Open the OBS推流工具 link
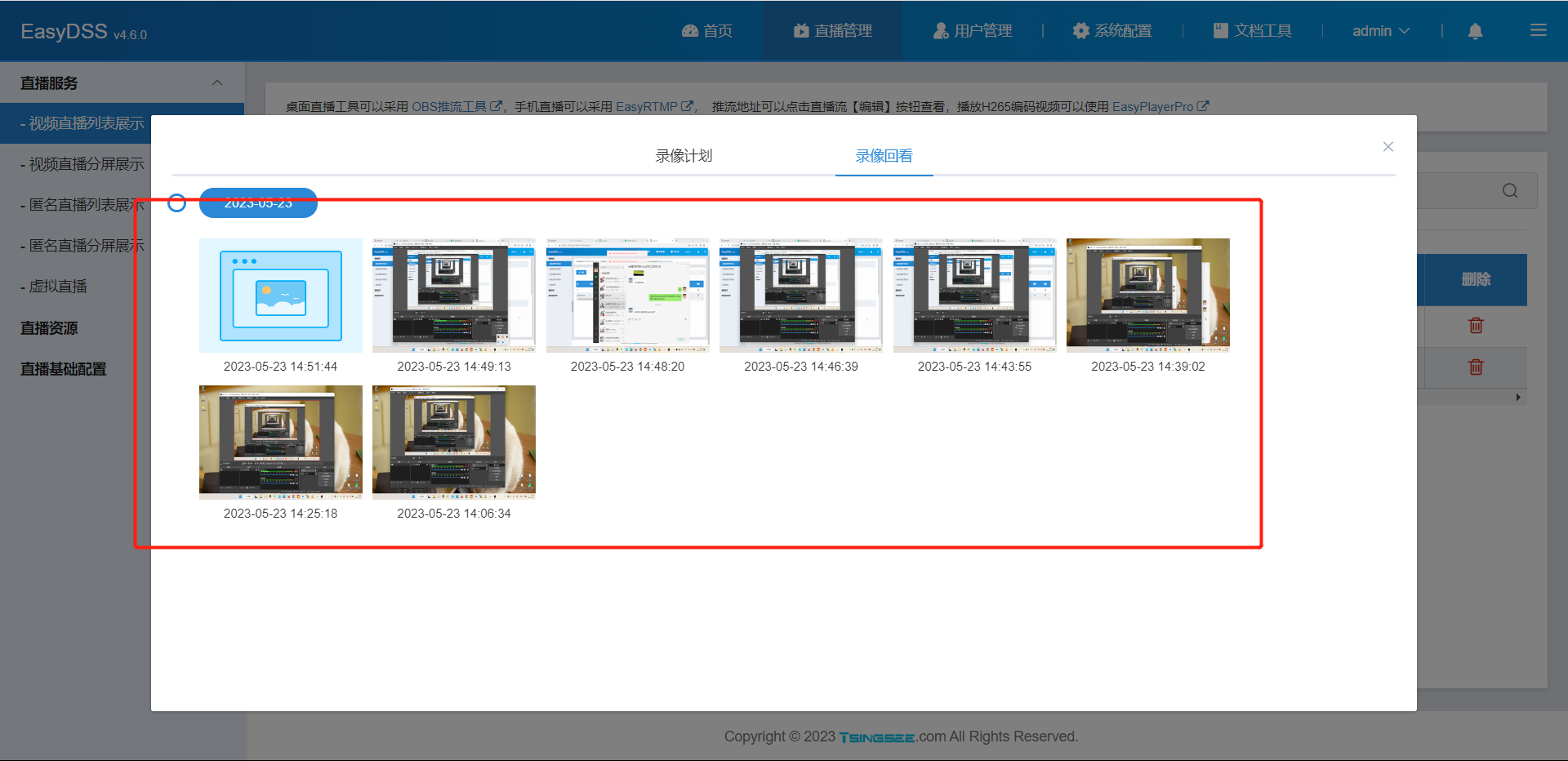This screenshot has width=1568, height=761. [x=451, y=105]
